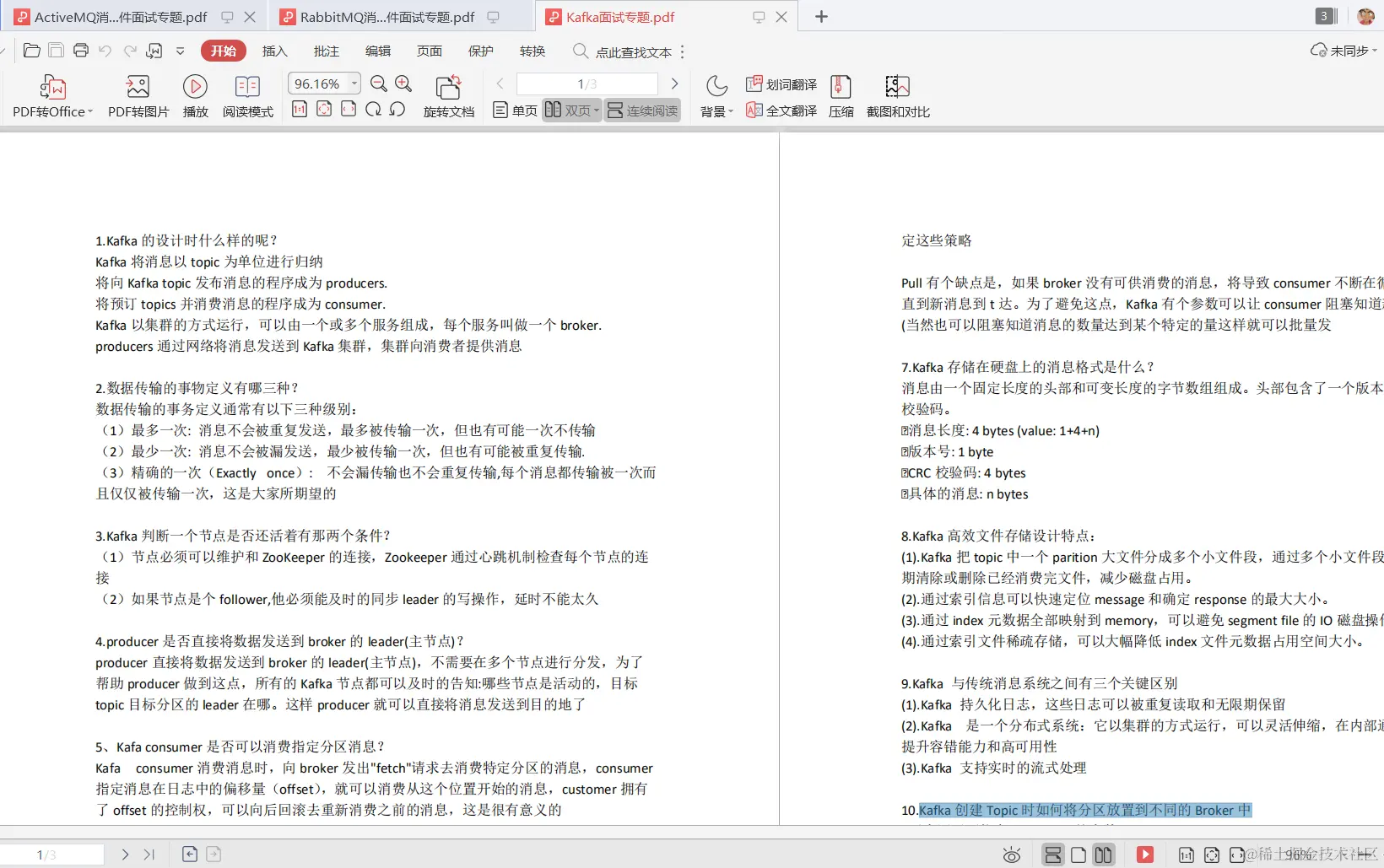Open the 压缩 compress PDF tool

tap(841, 95)
